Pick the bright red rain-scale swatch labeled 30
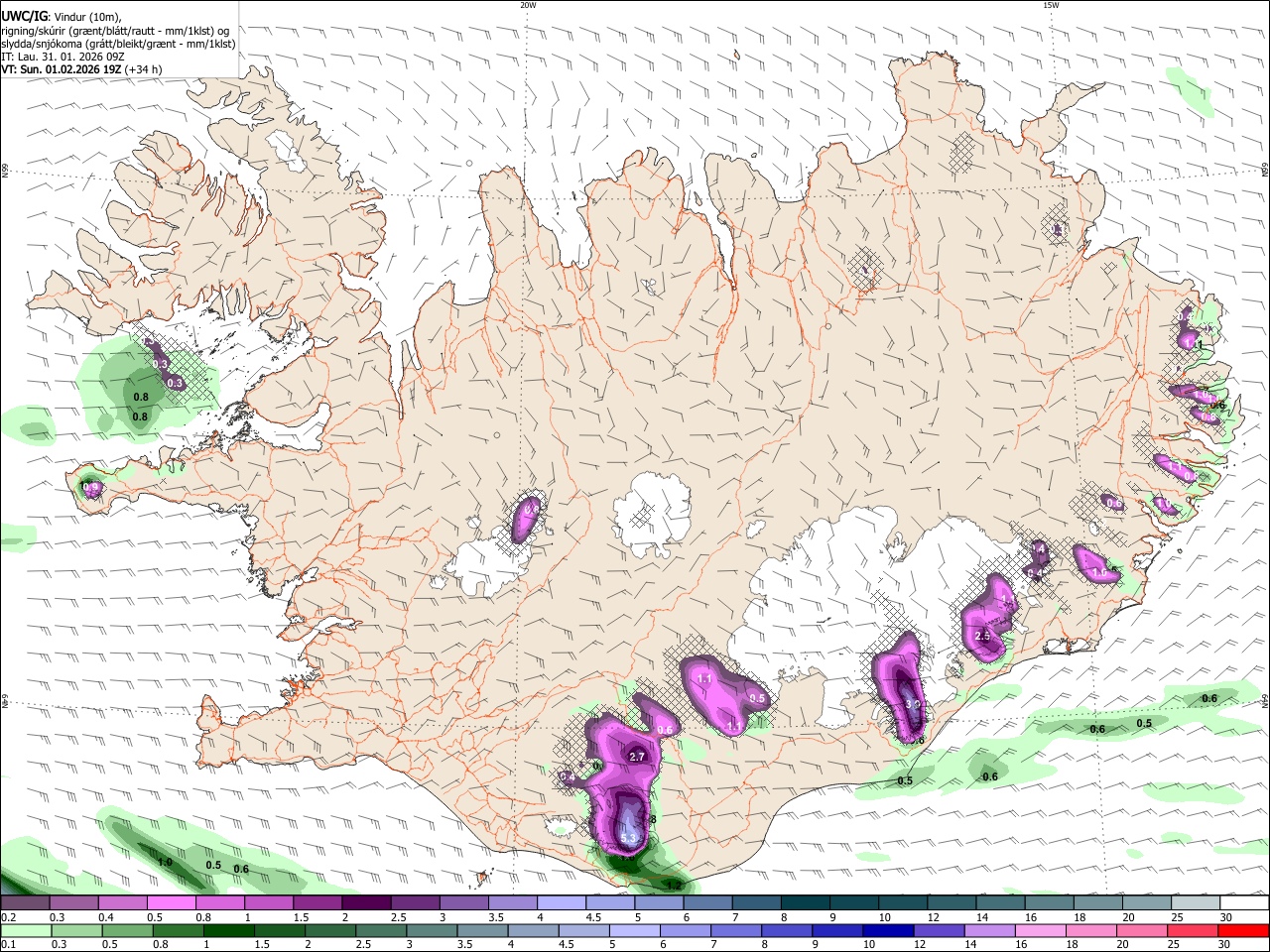This screenshot has height=952, width=1270. click(x=1244, y=930)
